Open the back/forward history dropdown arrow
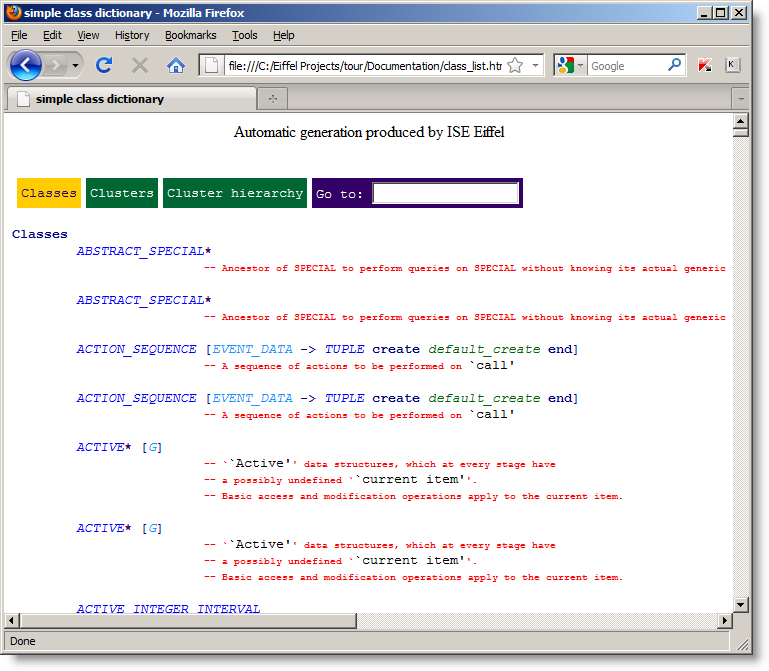 point(75,65)
